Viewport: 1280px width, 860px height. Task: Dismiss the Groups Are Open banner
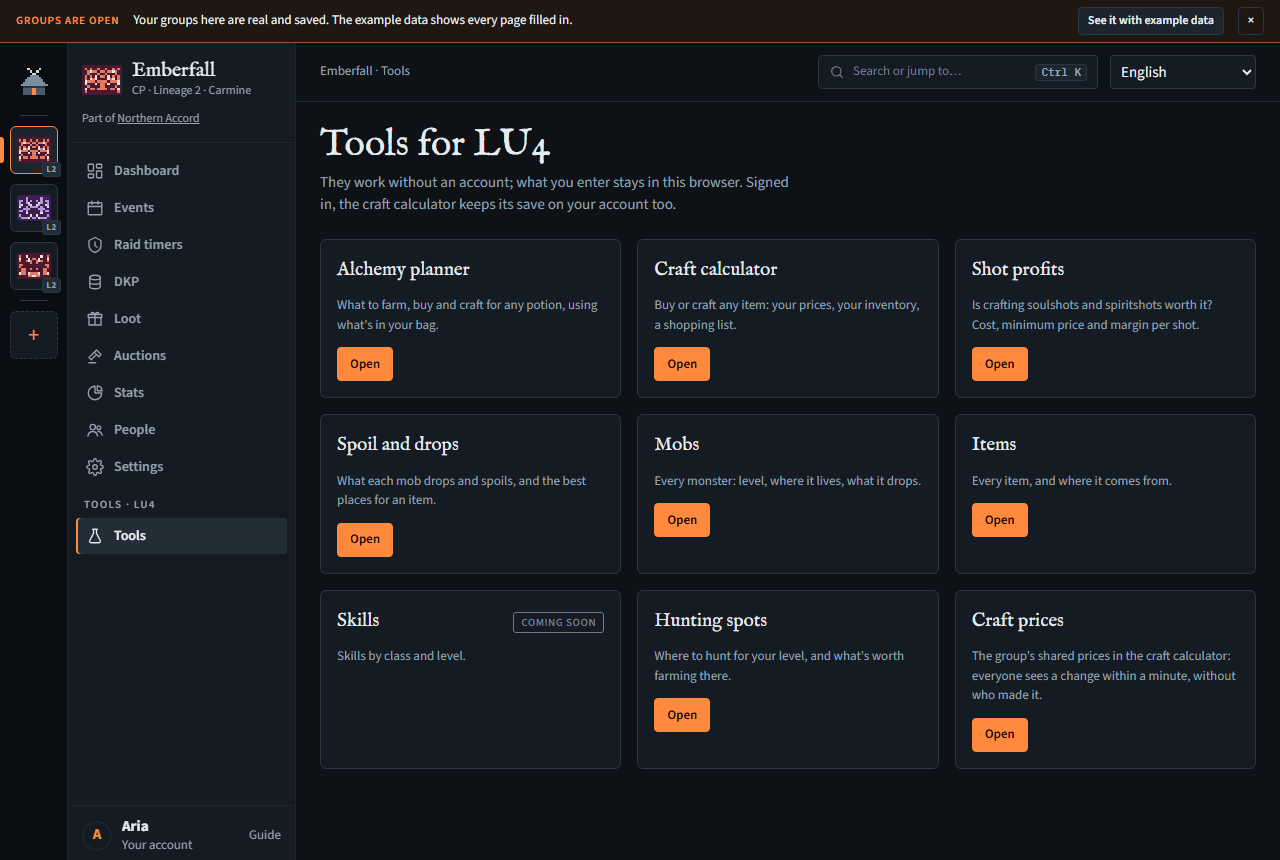1251,20
